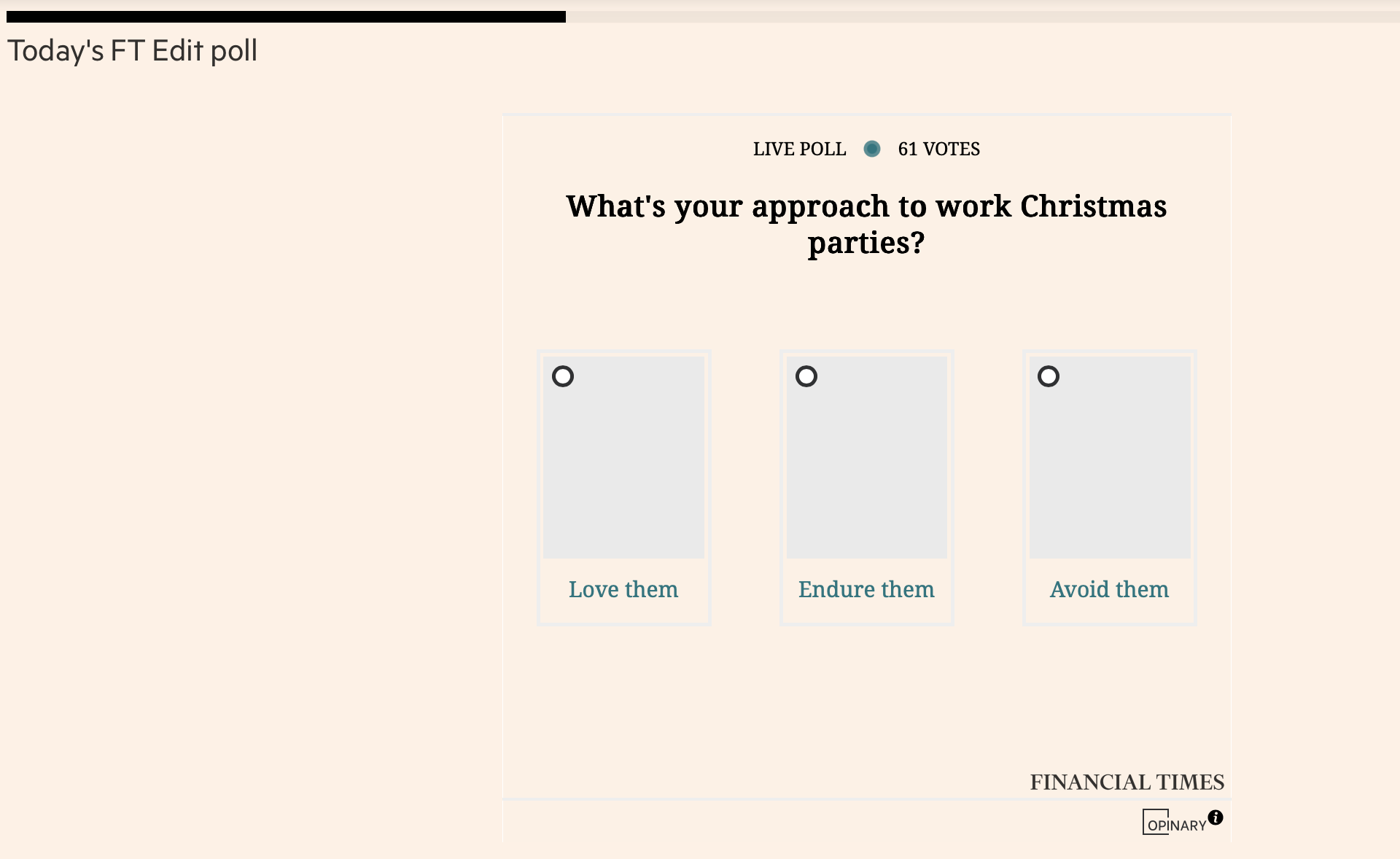Click the image placeholder above Love them

(x=623, y=457)
